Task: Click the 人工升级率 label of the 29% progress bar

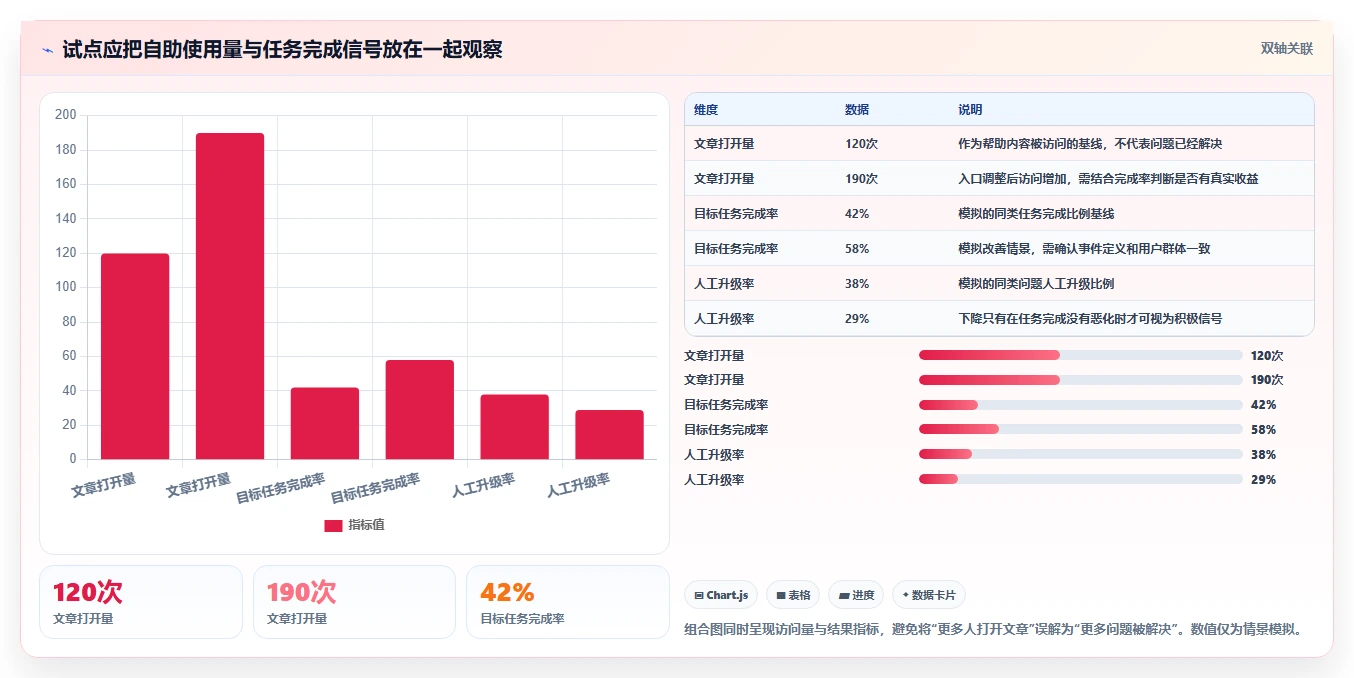Action: coord(714,480)
